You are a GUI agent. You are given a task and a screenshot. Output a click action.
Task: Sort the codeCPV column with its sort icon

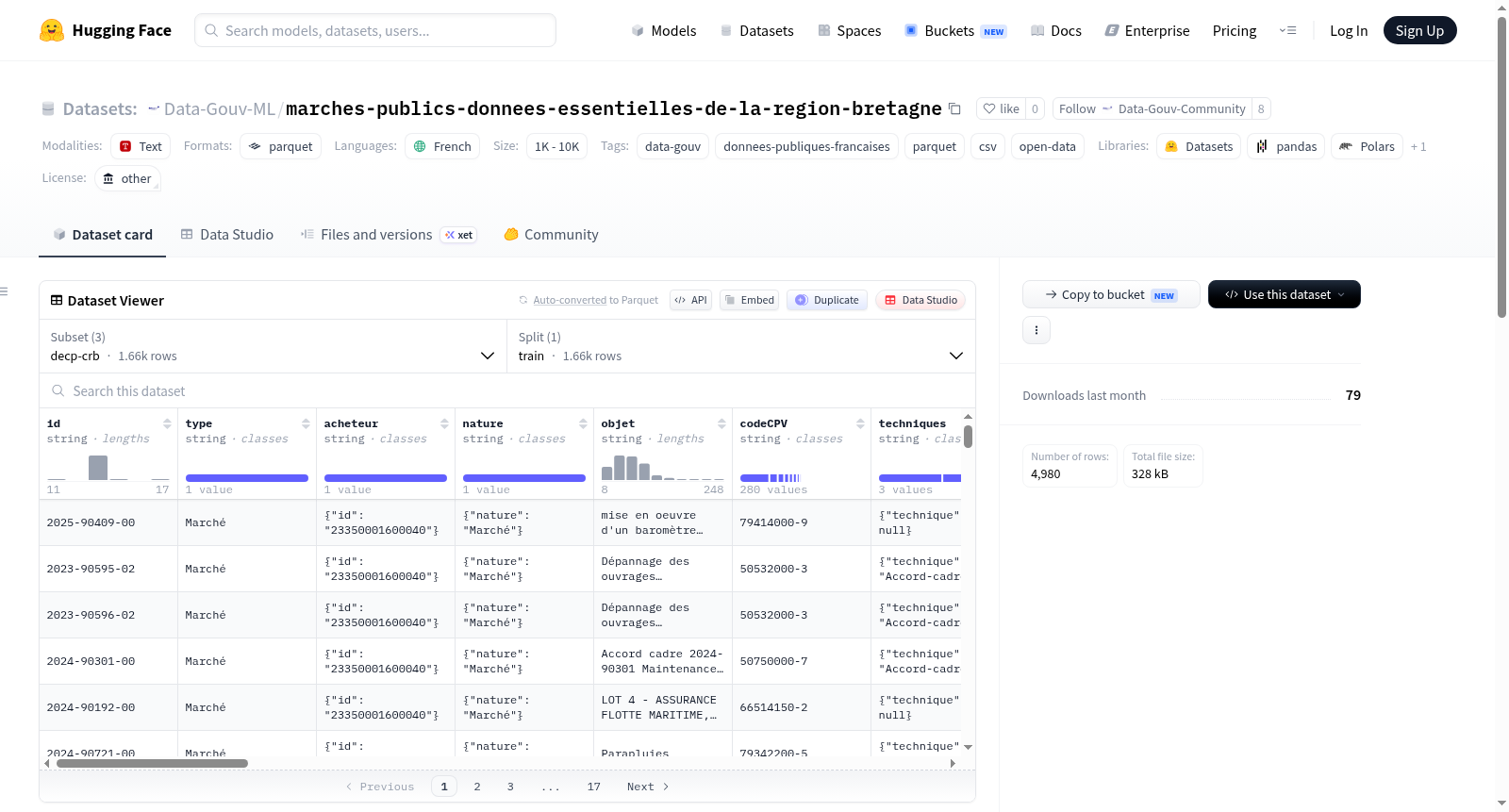click(x=860, y=423)
